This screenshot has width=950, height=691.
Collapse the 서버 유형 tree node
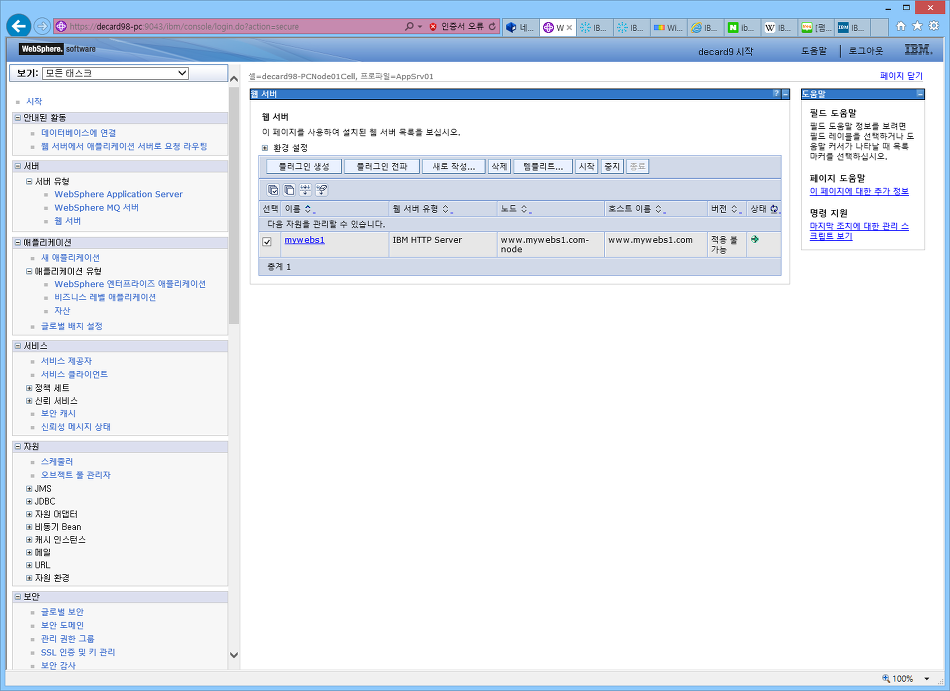[29, 181]
